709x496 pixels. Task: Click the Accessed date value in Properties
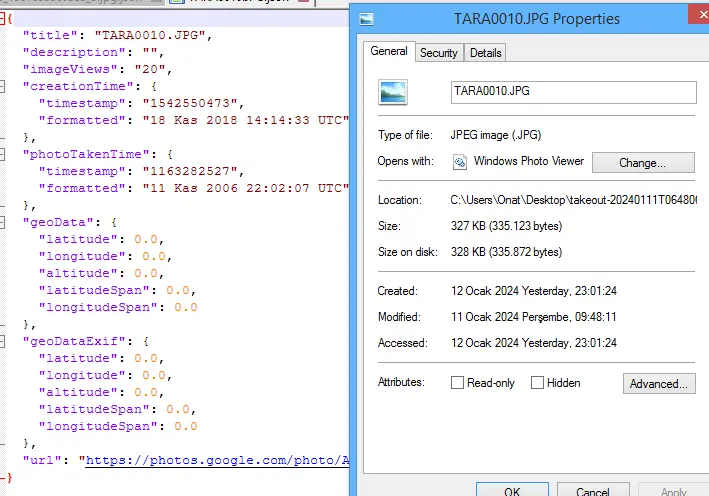pos(534,343)
